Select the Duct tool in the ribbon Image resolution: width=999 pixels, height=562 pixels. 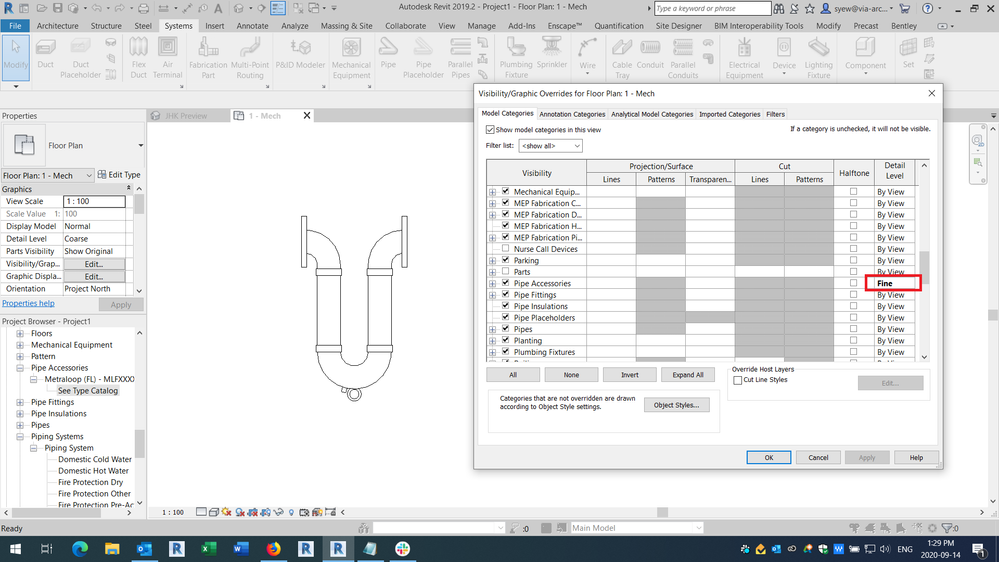point(45,54)
